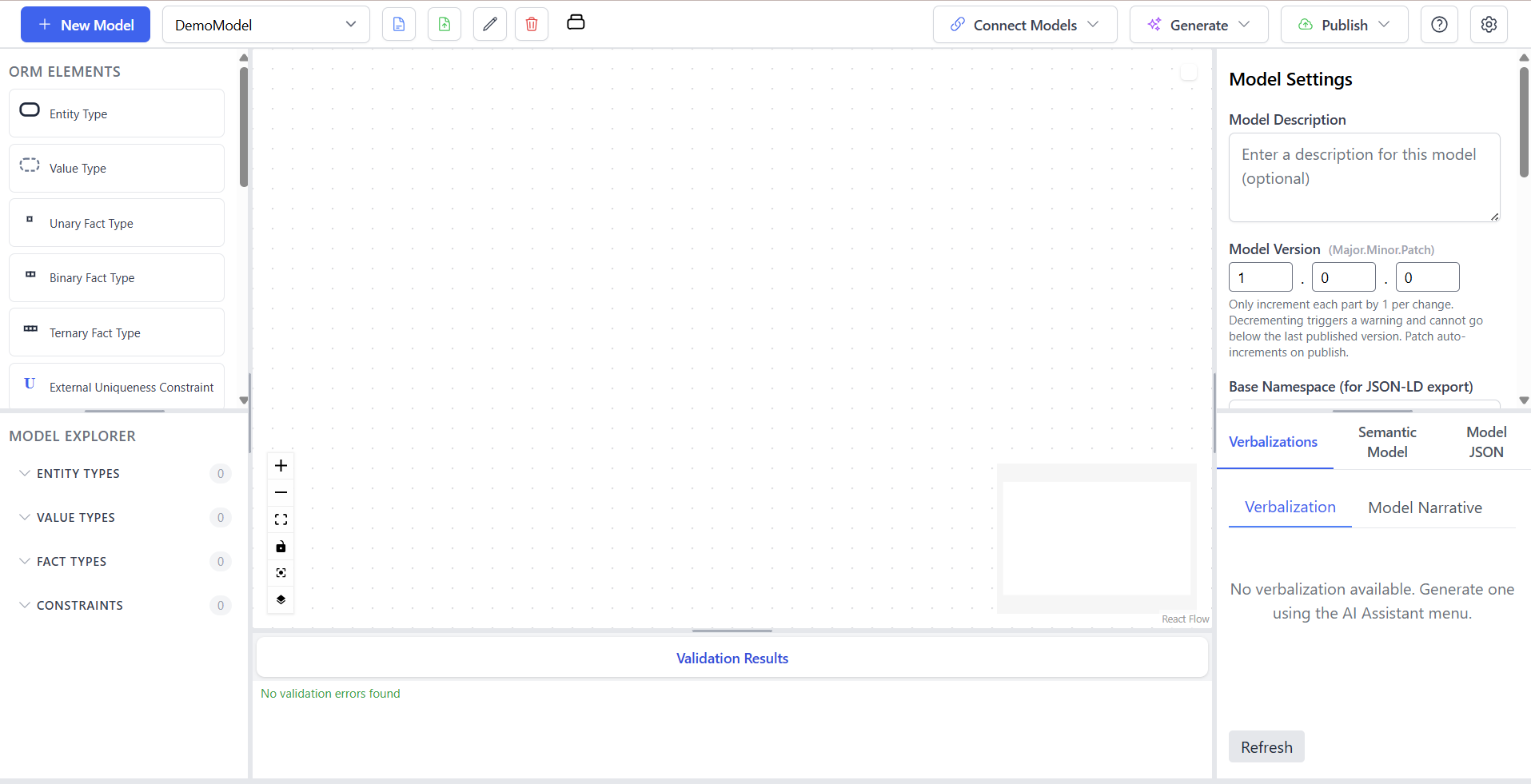The height and width of the screenshot is (784, 1531).
Task: Select the Entity Type ORM element
Action: 116,113
